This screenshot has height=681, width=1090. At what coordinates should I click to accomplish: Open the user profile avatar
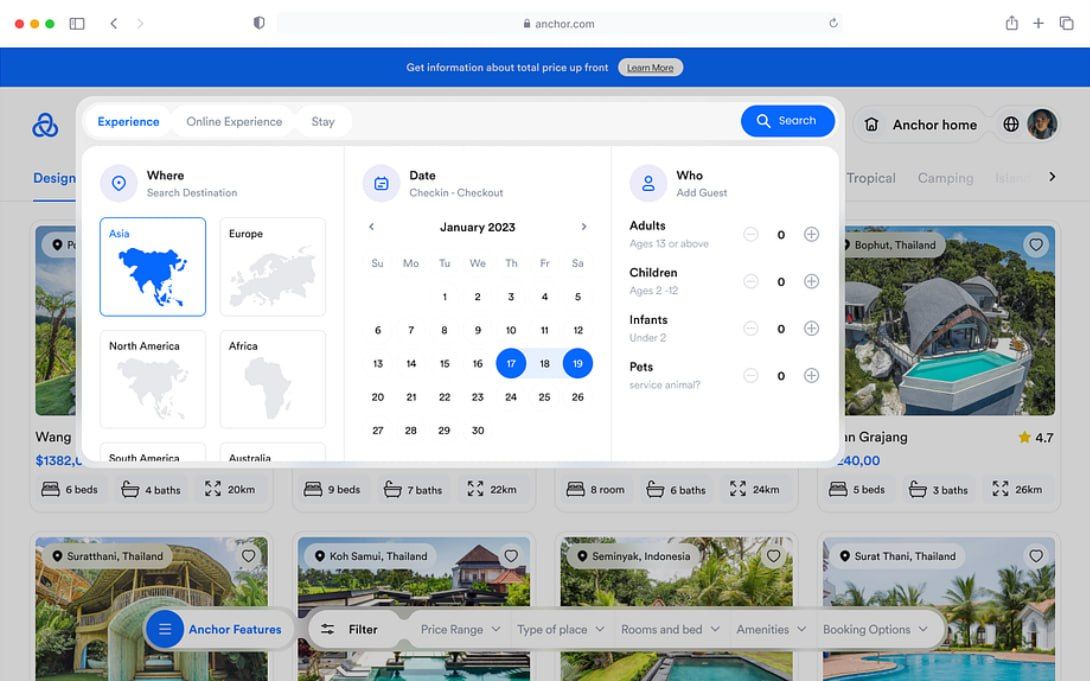[x=1042, y=124]
